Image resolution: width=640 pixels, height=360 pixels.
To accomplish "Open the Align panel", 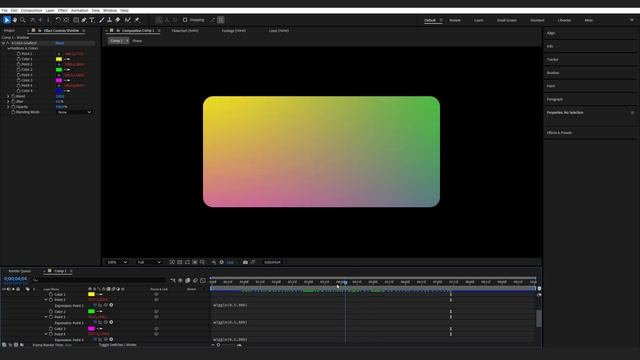I will pos(551,33).
